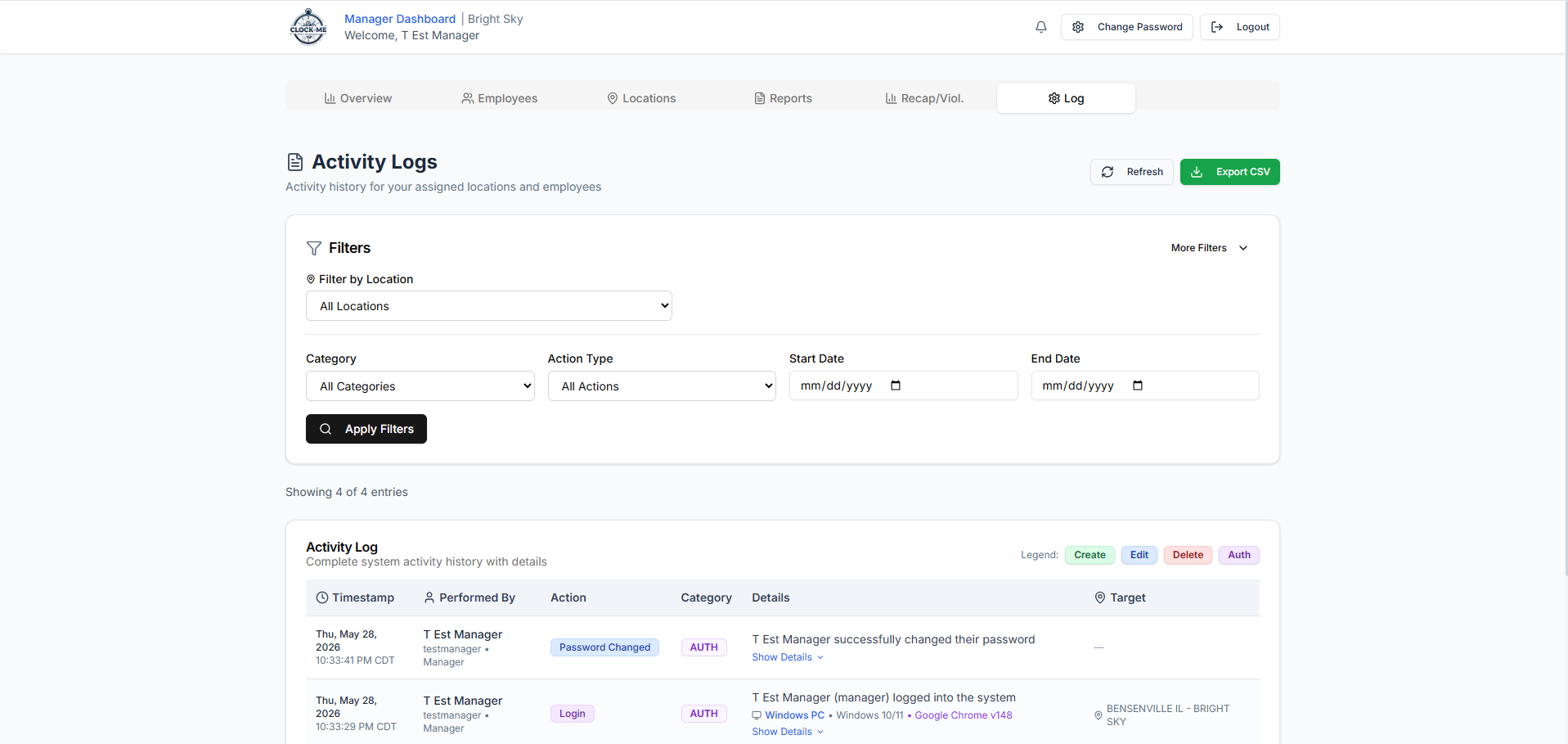Click the Activity Logs document icon

coord(295,162)
